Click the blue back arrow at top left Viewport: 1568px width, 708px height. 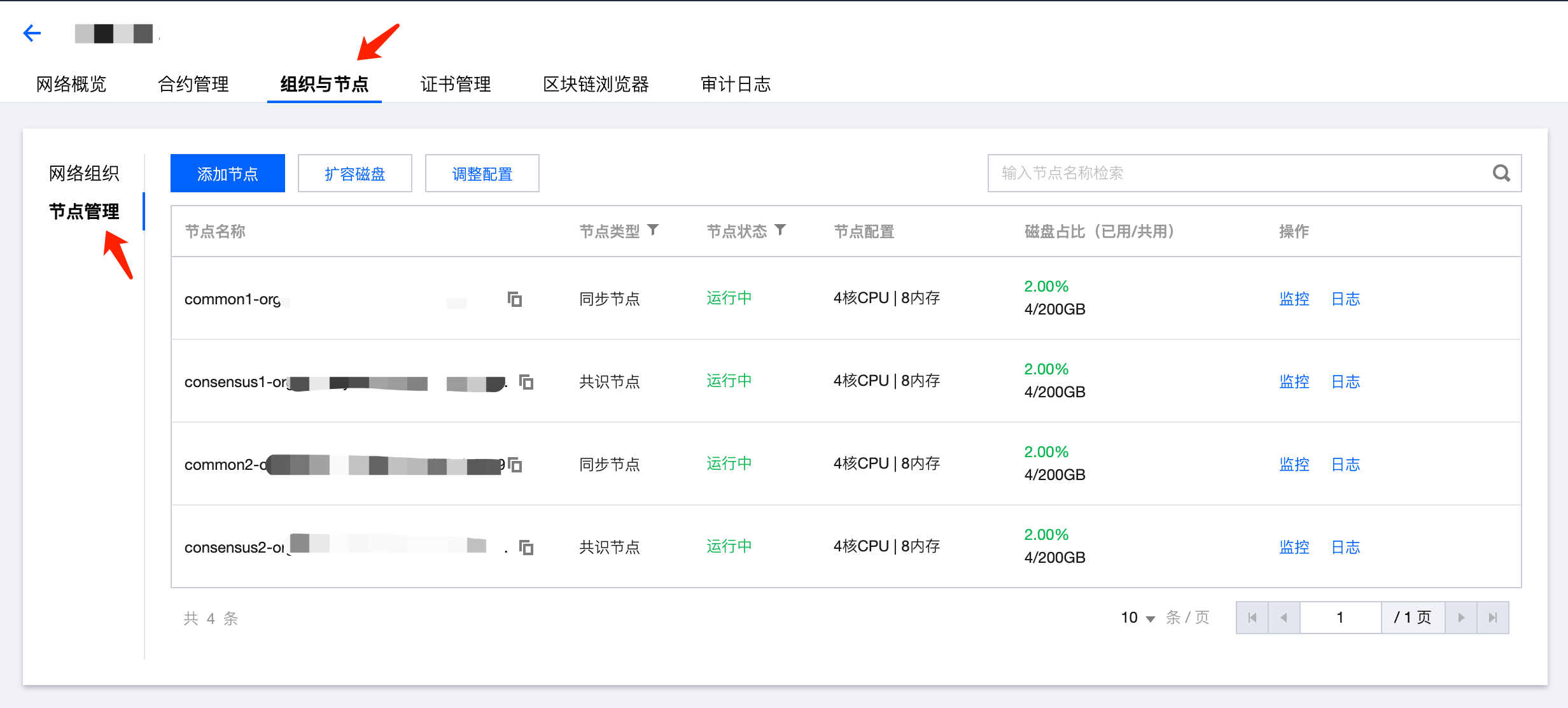[32, 32]
